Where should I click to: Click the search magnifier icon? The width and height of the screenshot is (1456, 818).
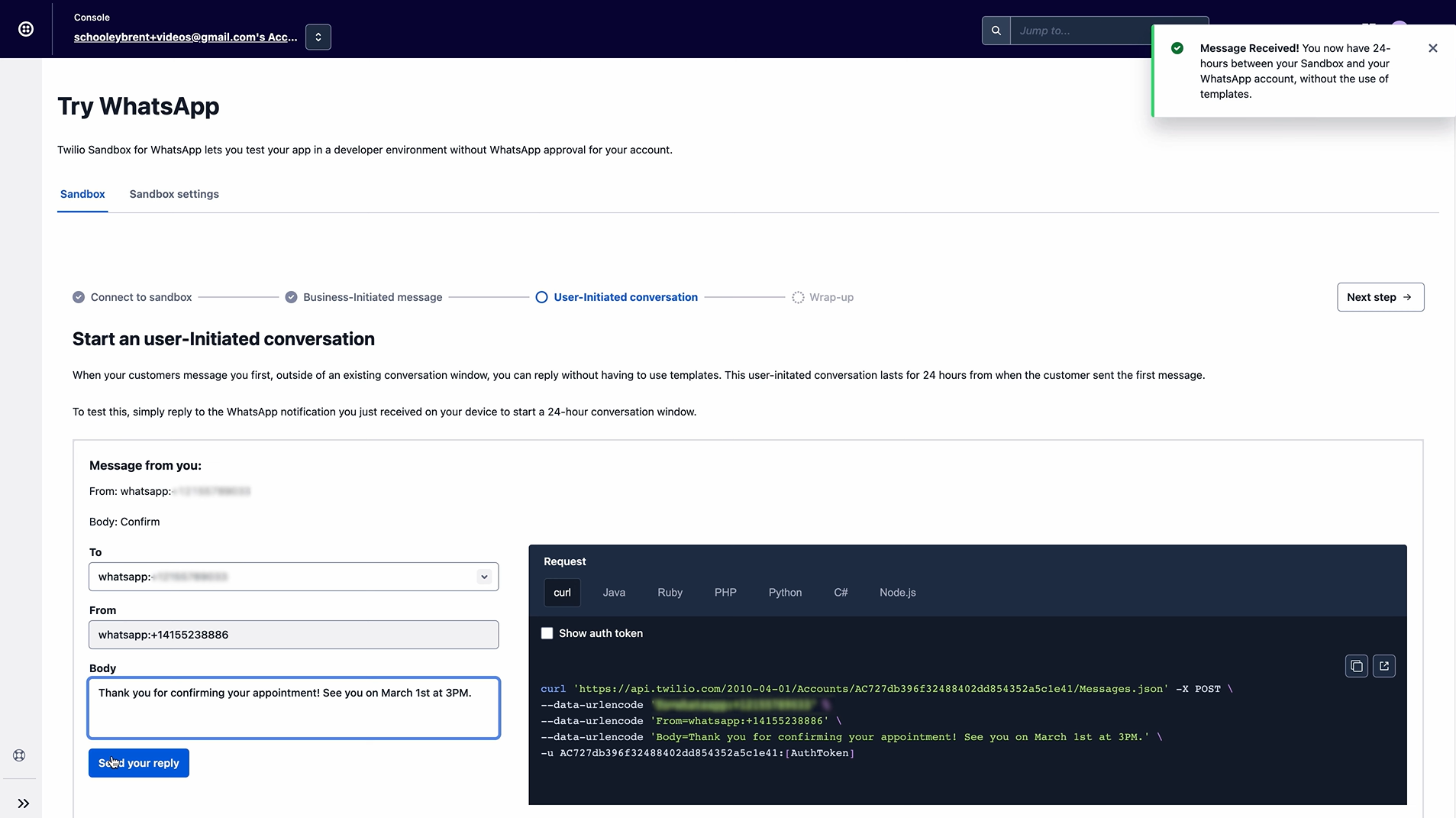click(x=996, y=31)
